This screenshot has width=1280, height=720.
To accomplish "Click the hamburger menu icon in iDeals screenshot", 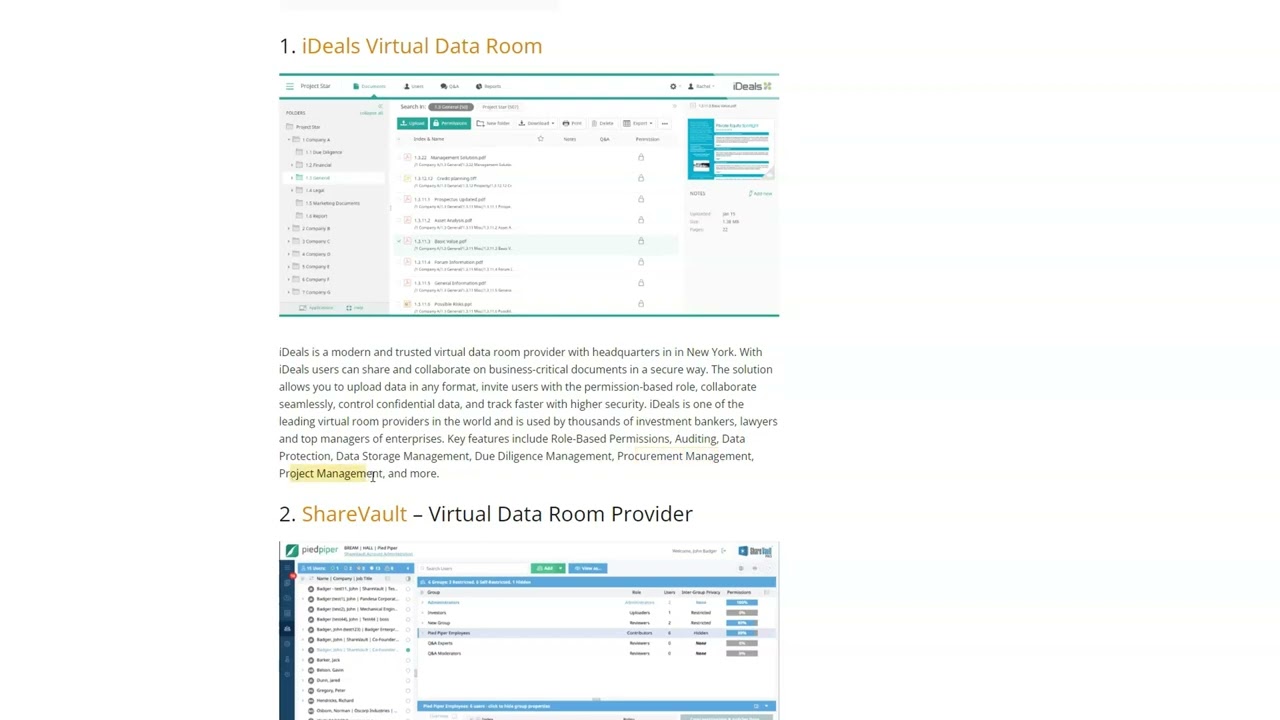I will (x=289, y=86).
